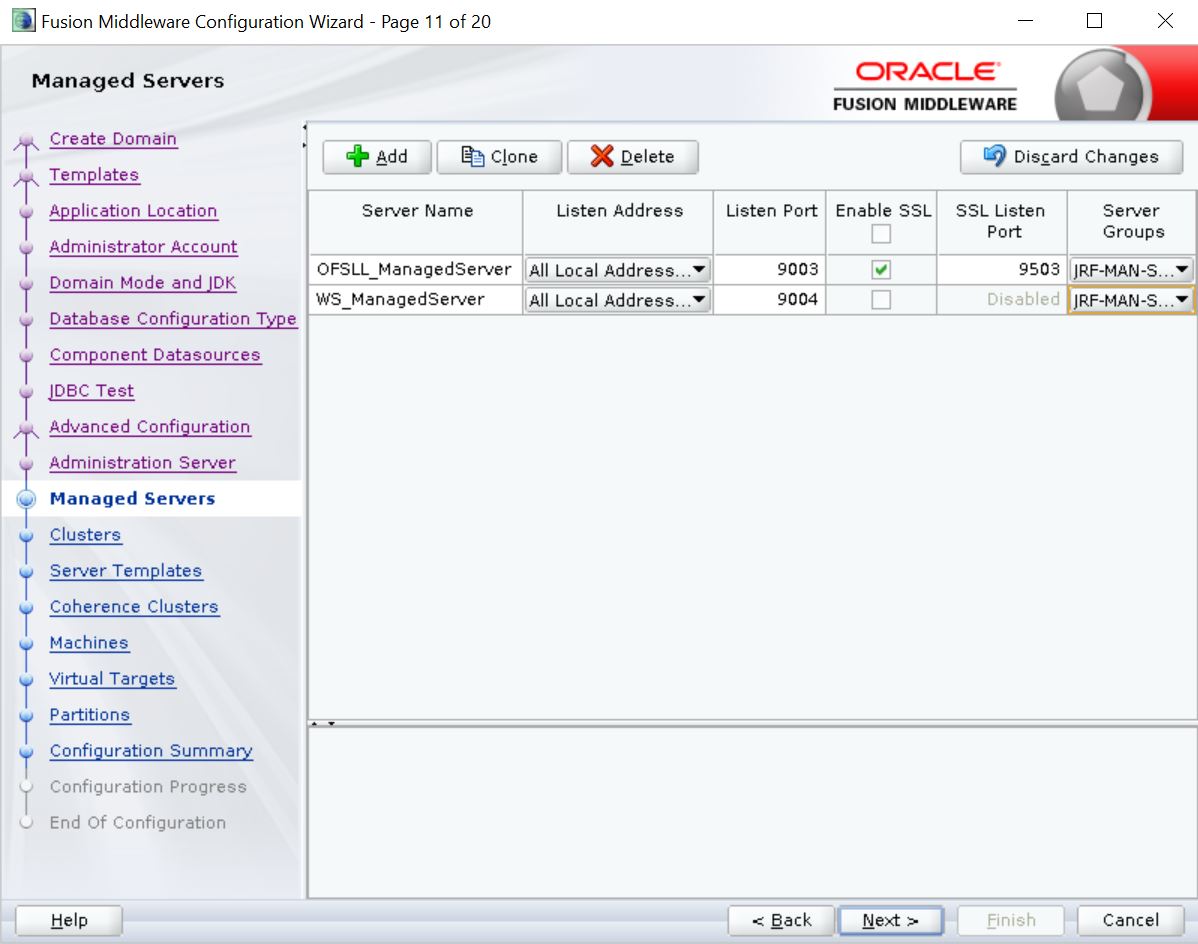Edit SSL listen port 9503 field
Screen dimensions: 1198x944
(x=1002, y=270)
